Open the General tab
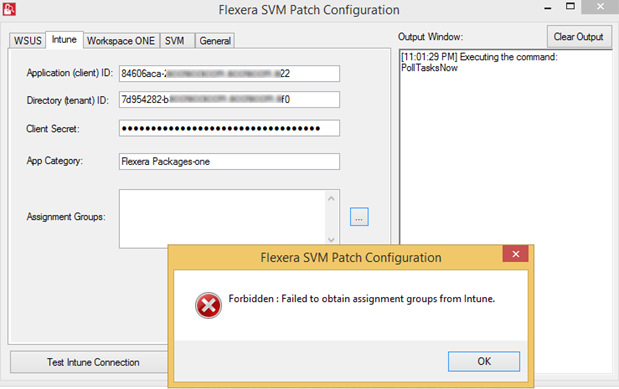This screenshot has width=619, height=389. coord(215,41)
